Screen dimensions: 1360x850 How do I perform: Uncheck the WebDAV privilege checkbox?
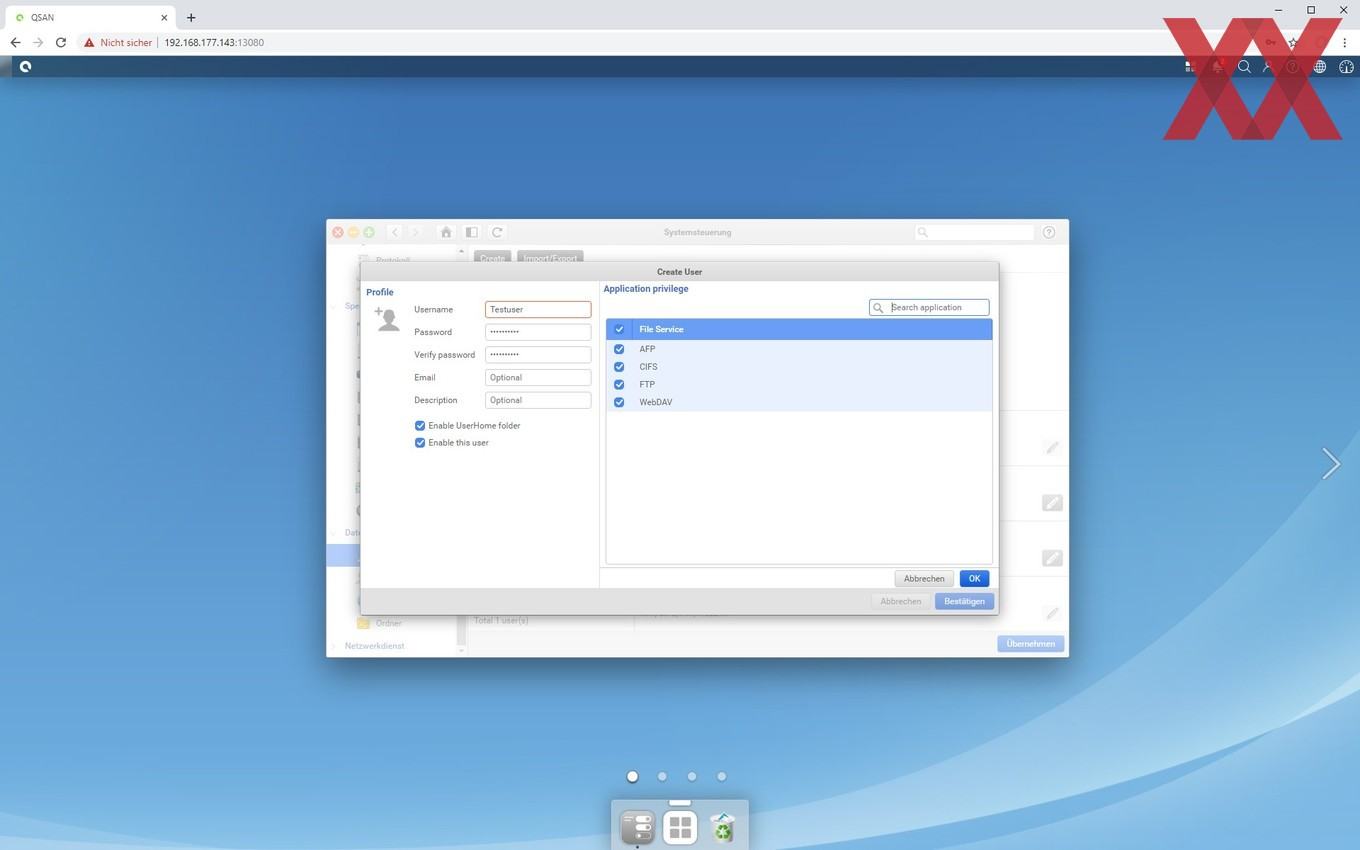click(619, 402)
